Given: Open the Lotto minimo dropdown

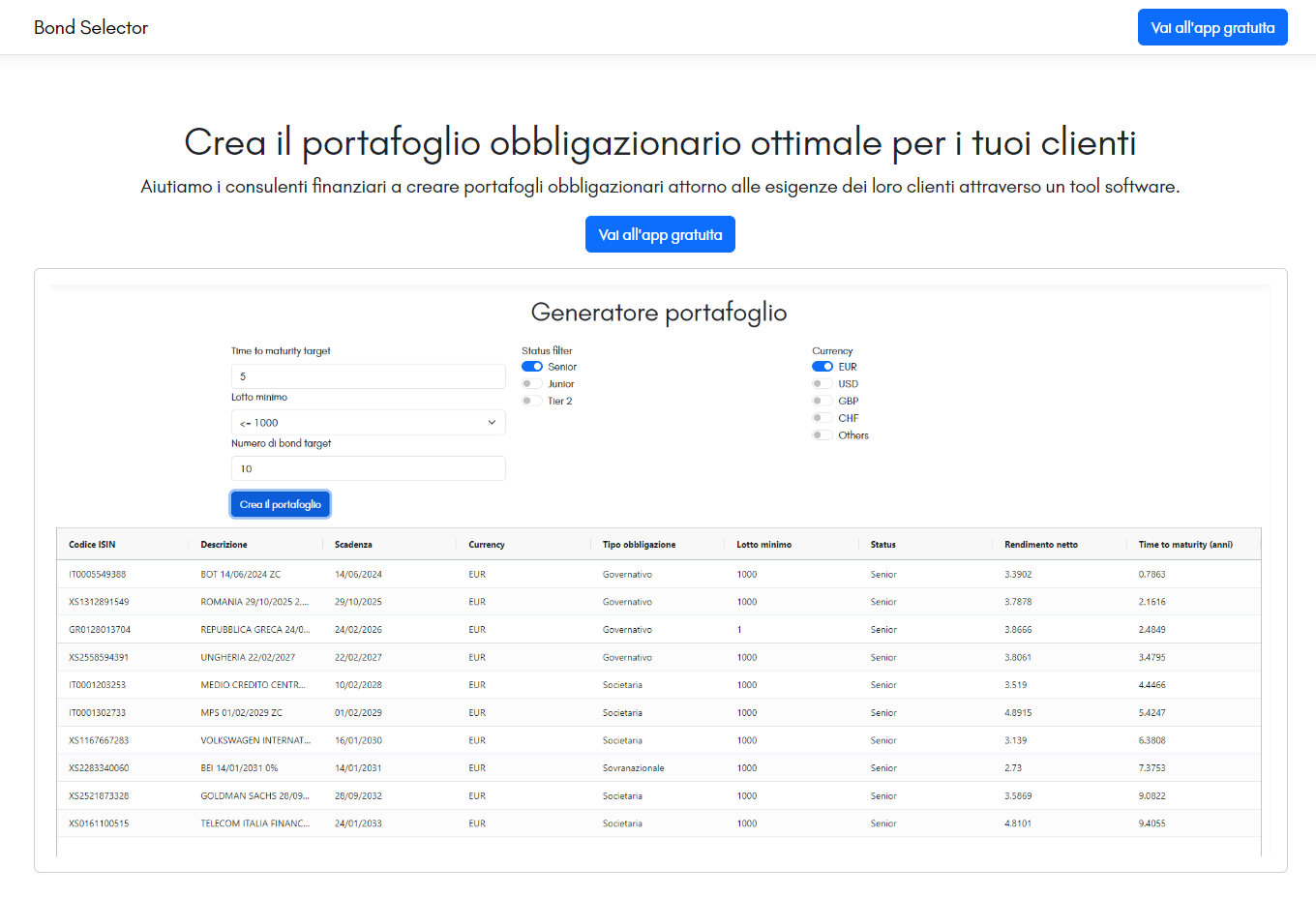Looking at the screenshot, I should click(369, 423).
